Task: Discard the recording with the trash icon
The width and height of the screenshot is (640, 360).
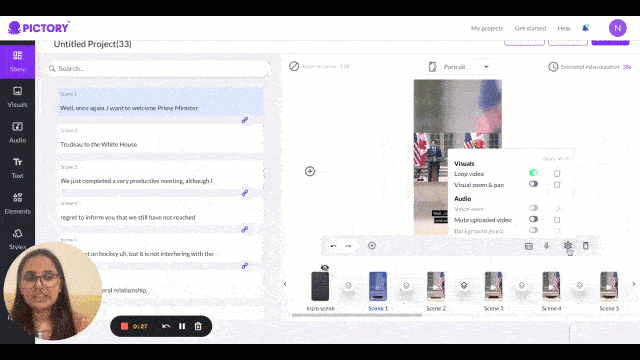Action: point(198,326)
